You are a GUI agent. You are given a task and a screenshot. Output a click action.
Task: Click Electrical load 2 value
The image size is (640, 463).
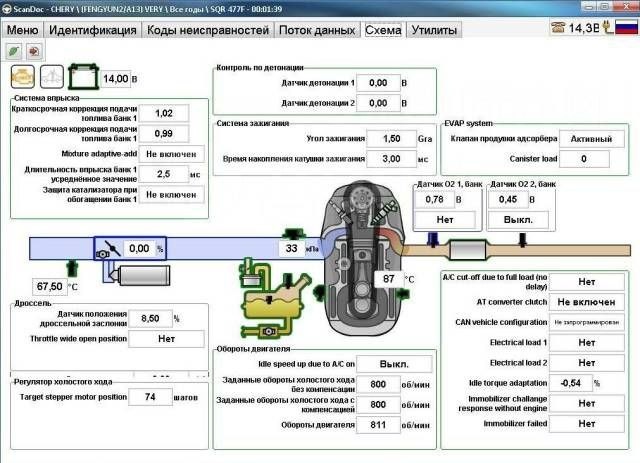point(587,363)
